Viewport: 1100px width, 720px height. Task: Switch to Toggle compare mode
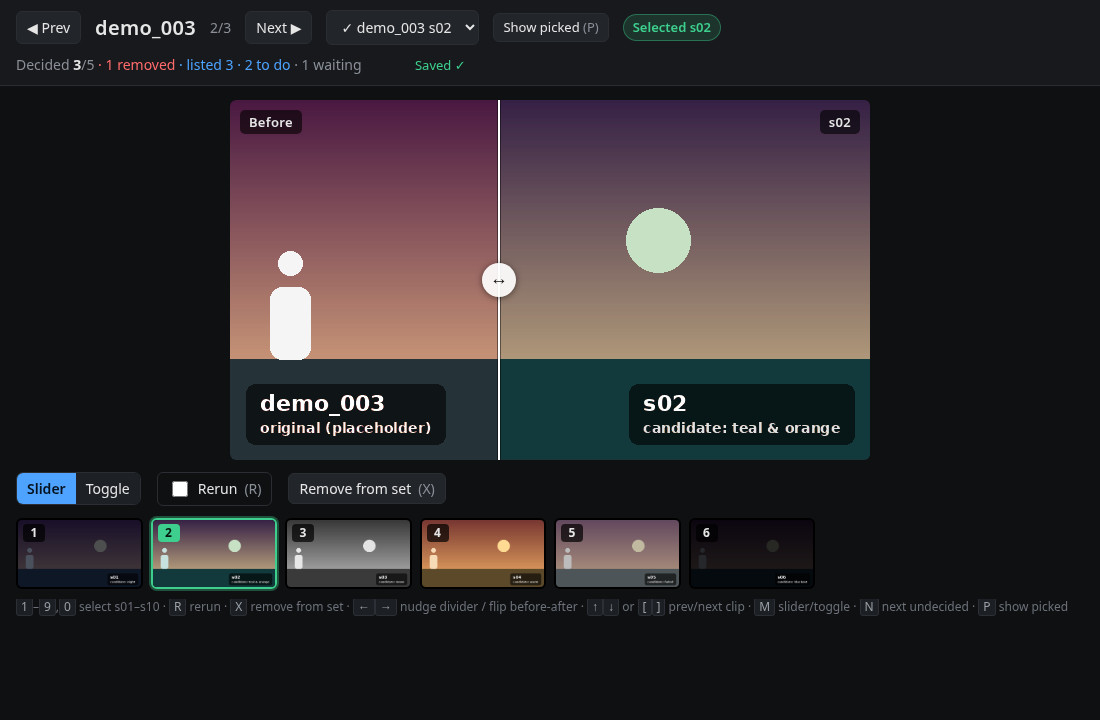(107, 489)
